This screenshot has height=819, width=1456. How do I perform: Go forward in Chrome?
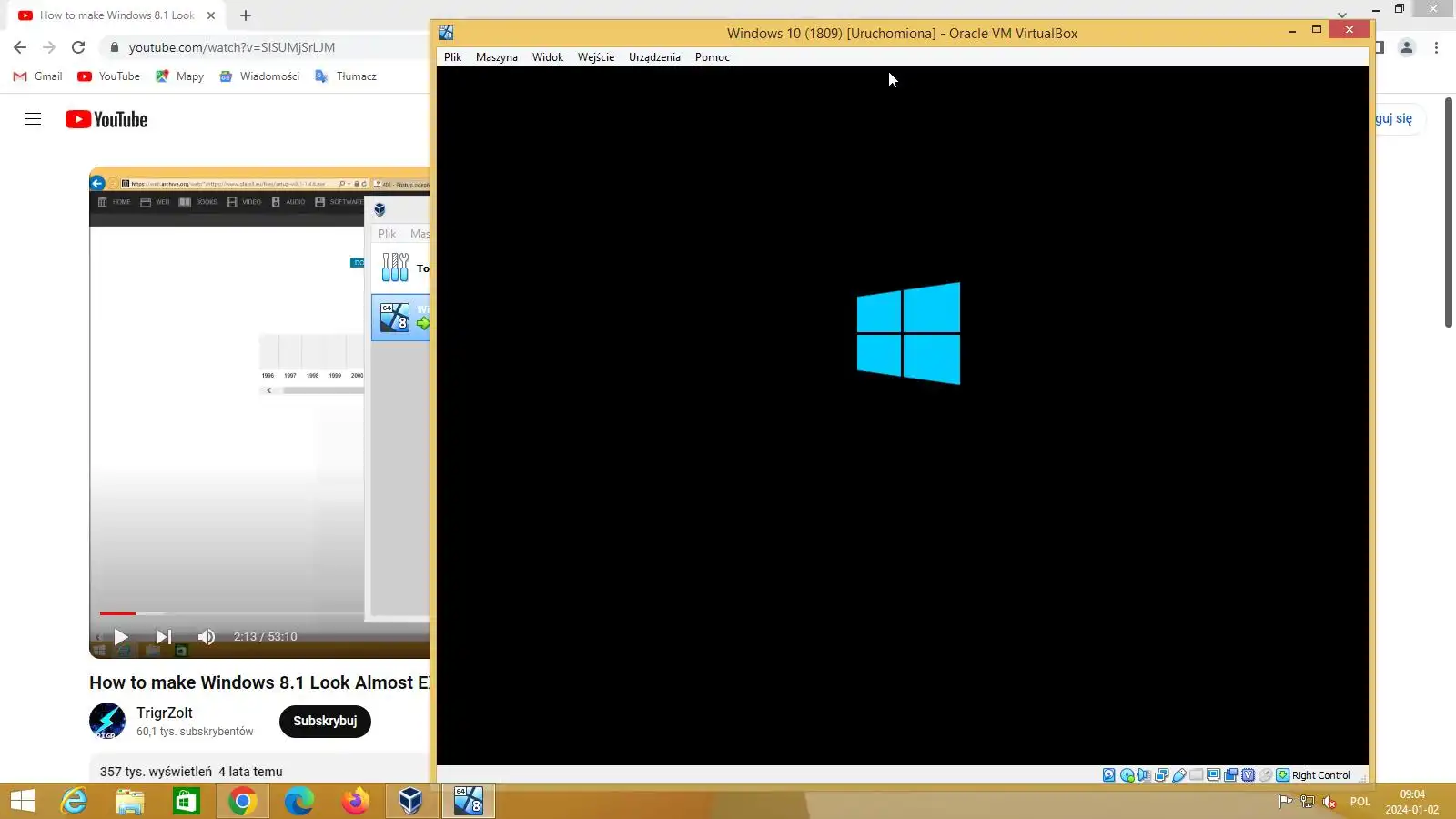[x=49, y=47]
